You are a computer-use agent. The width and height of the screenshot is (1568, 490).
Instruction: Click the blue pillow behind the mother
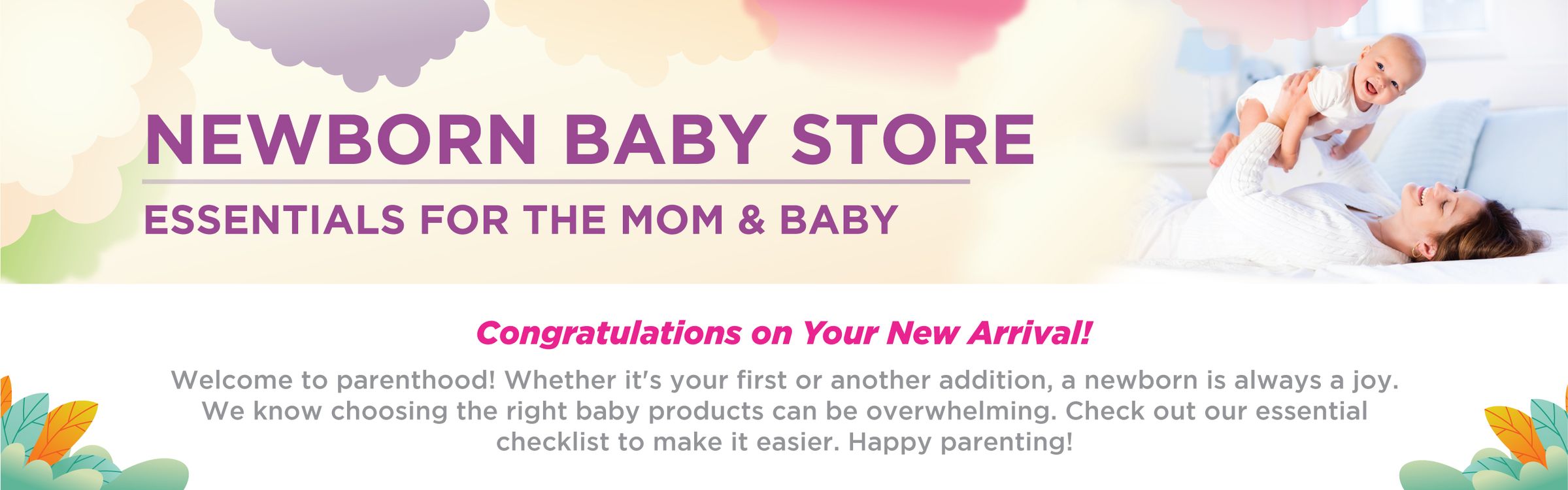click(x=1431, y=144)
